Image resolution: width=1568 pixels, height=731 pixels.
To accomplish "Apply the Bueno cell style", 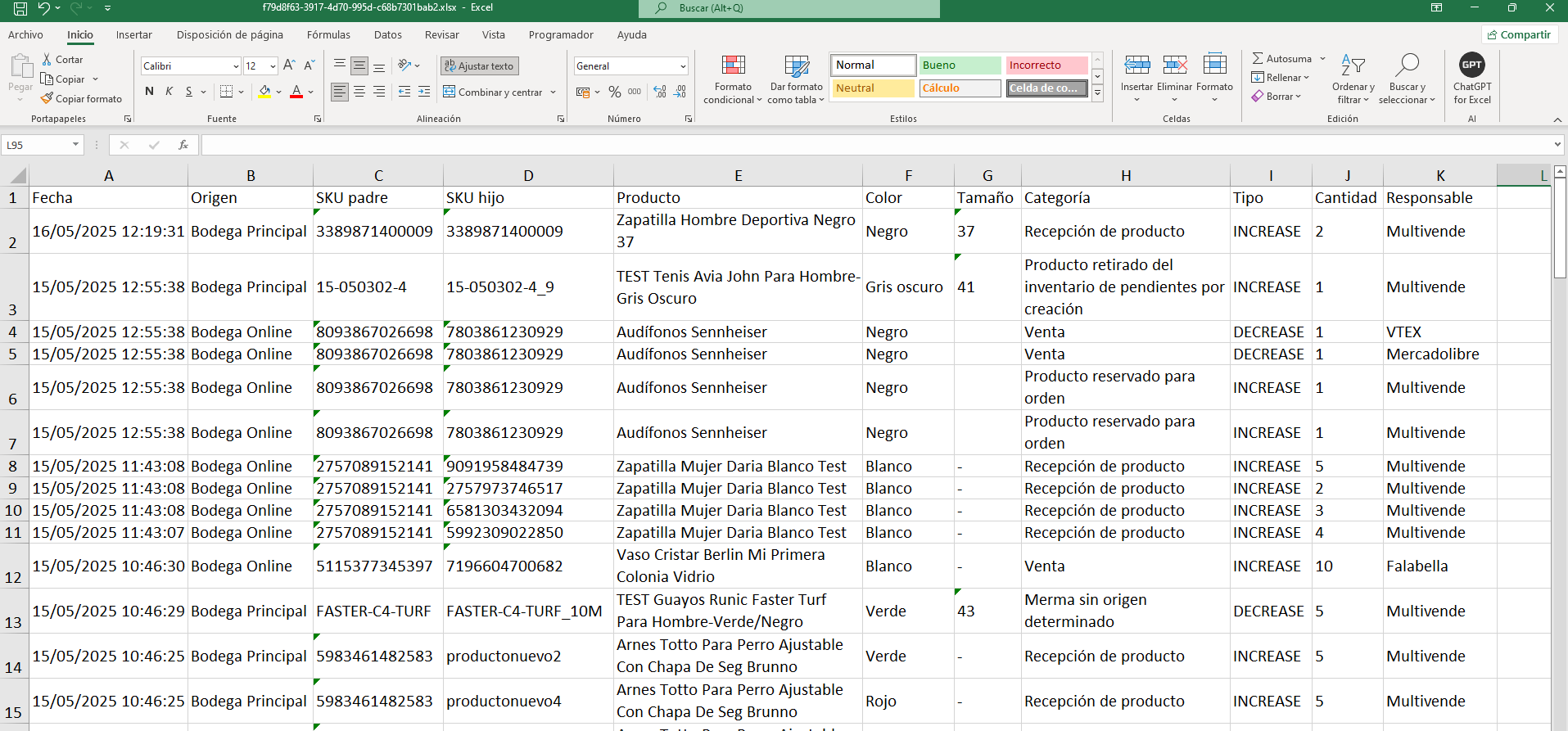I will pos(960,65).
